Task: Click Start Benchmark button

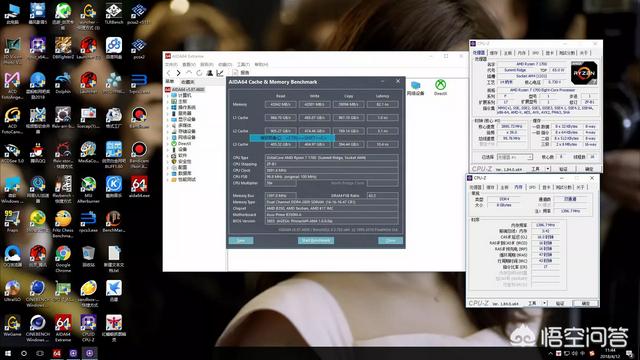Action: click(x=316, y=240)
